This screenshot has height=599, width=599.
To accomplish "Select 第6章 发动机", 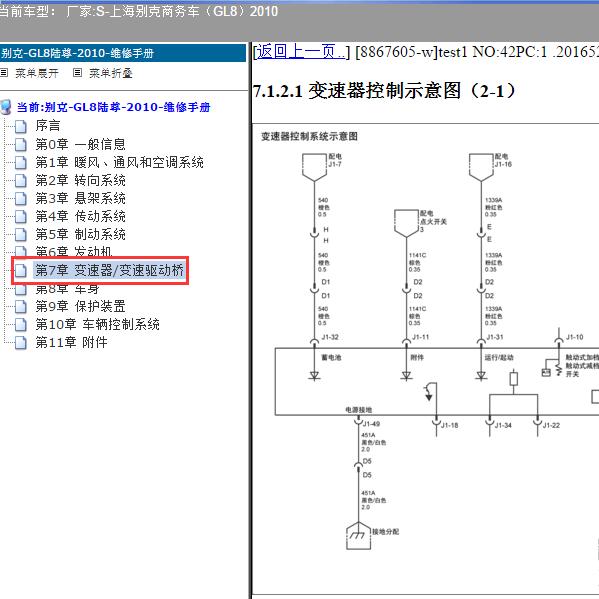I will [73, 251].
